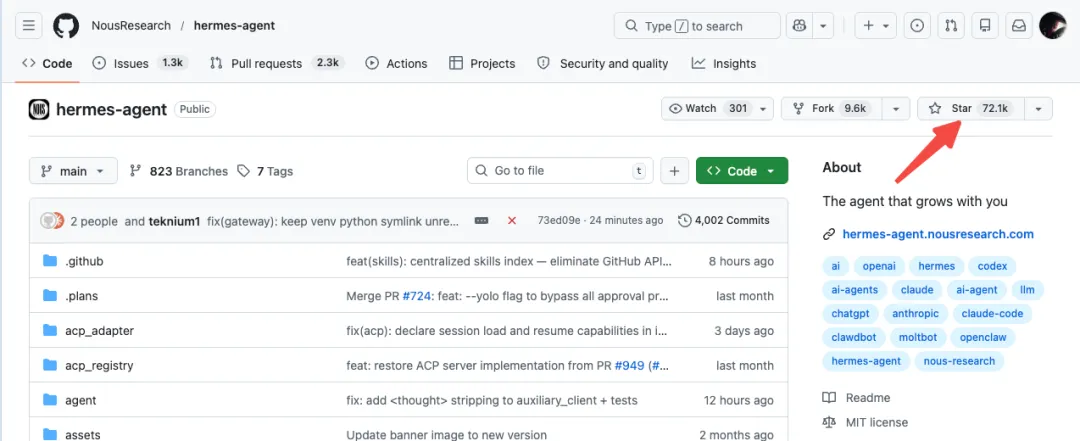
Task: View the 823 Branches link
Action: click(x=179, y=171)
